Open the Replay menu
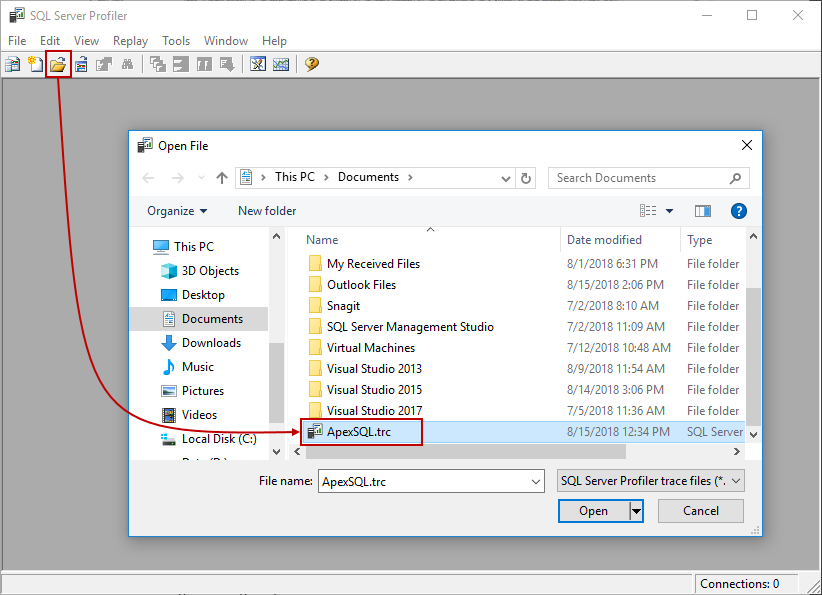The height and width of the screenshot is (595, 822). (131, 41)
